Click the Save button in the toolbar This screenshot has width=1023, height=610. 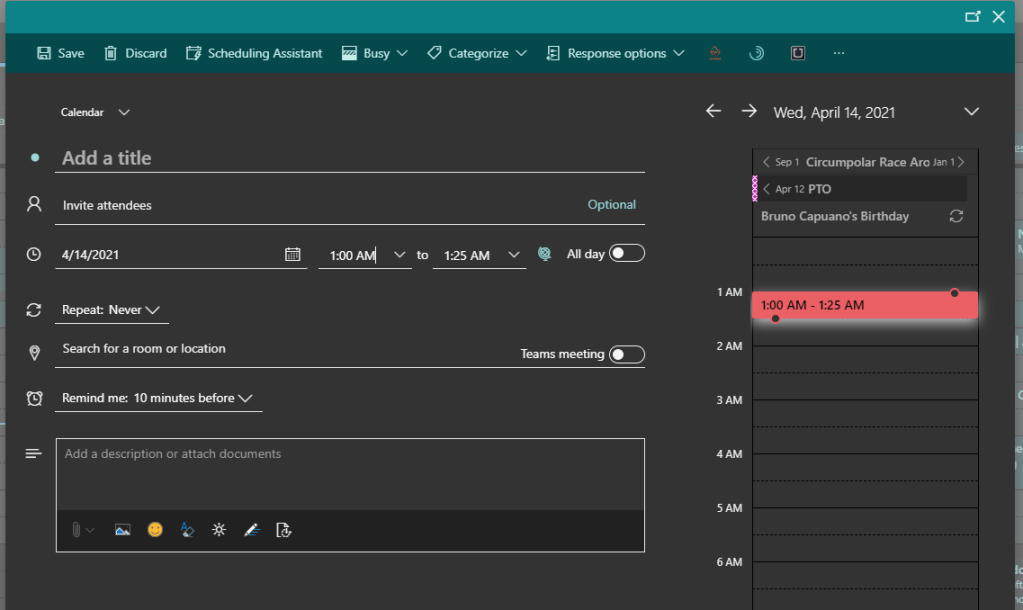[60, 53]
